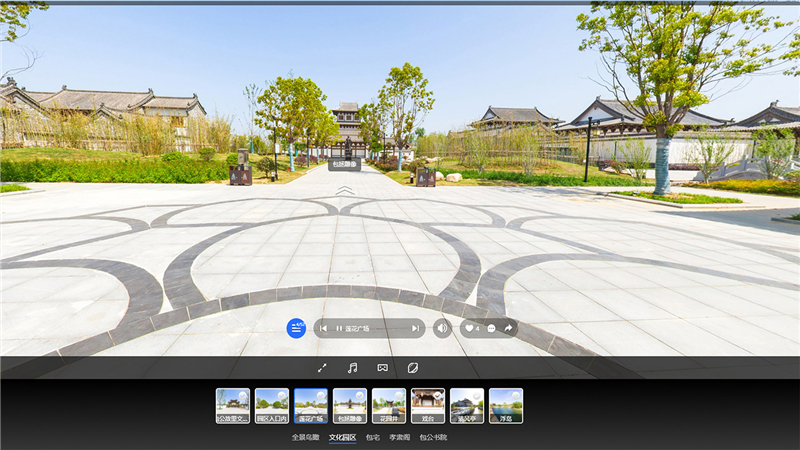Open the 李肃阁 category
The width and height of the screenshot is (800, 450).
point(400,437)
